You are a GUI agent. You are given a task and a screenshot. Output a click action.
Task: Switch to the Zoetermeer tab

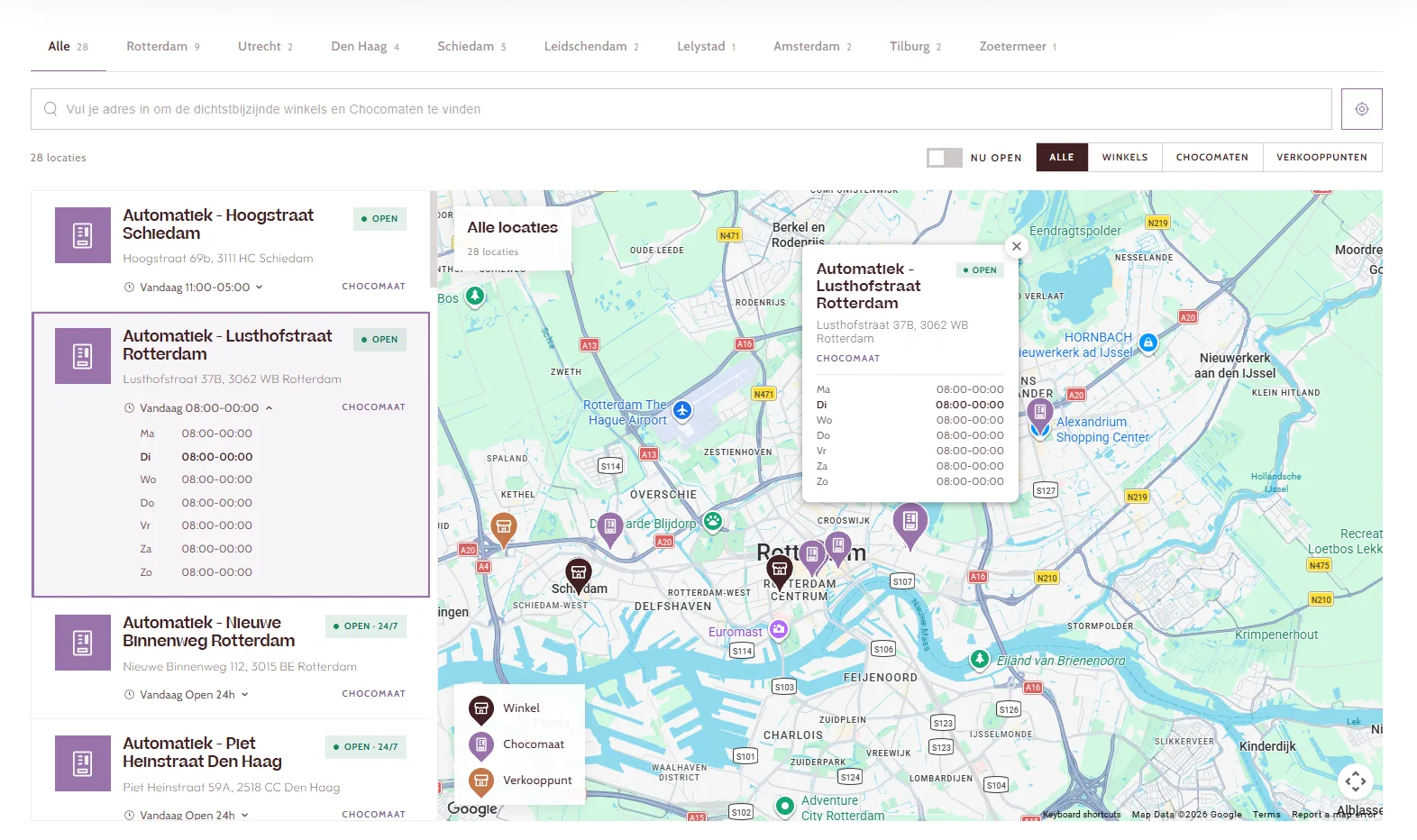tap(1018, 47)
